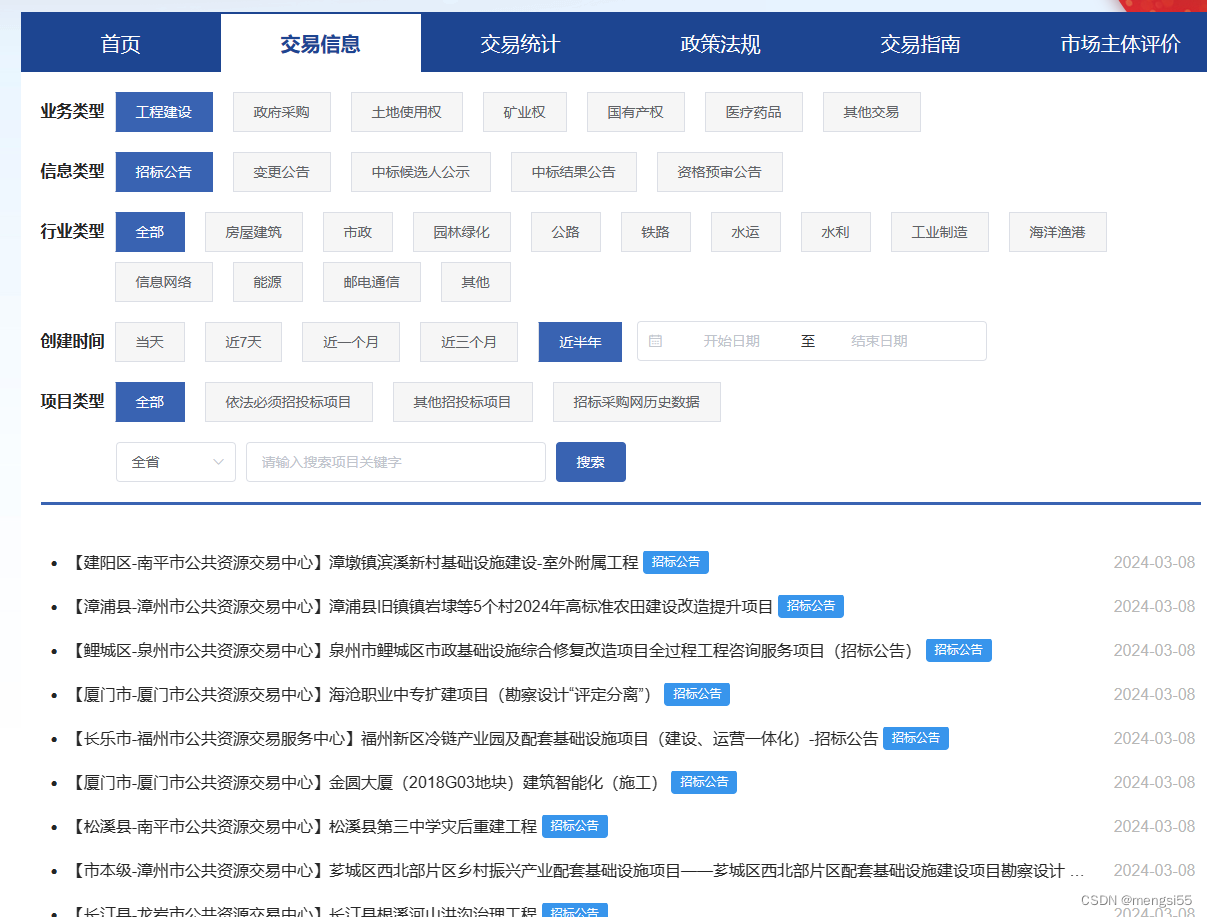Select the 水利 industry type option
The height and width of the screenshot is (917, 1207).
835,231
